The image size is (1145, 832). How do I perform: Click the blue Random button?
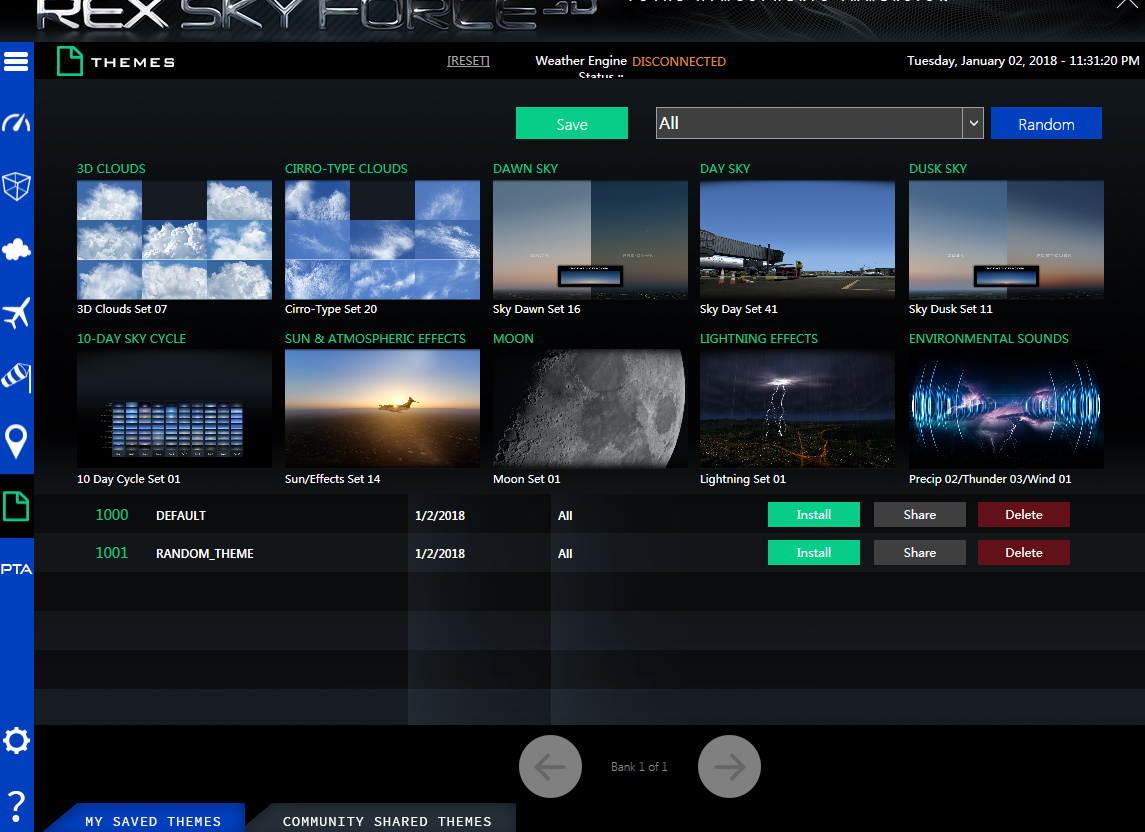1046,123
